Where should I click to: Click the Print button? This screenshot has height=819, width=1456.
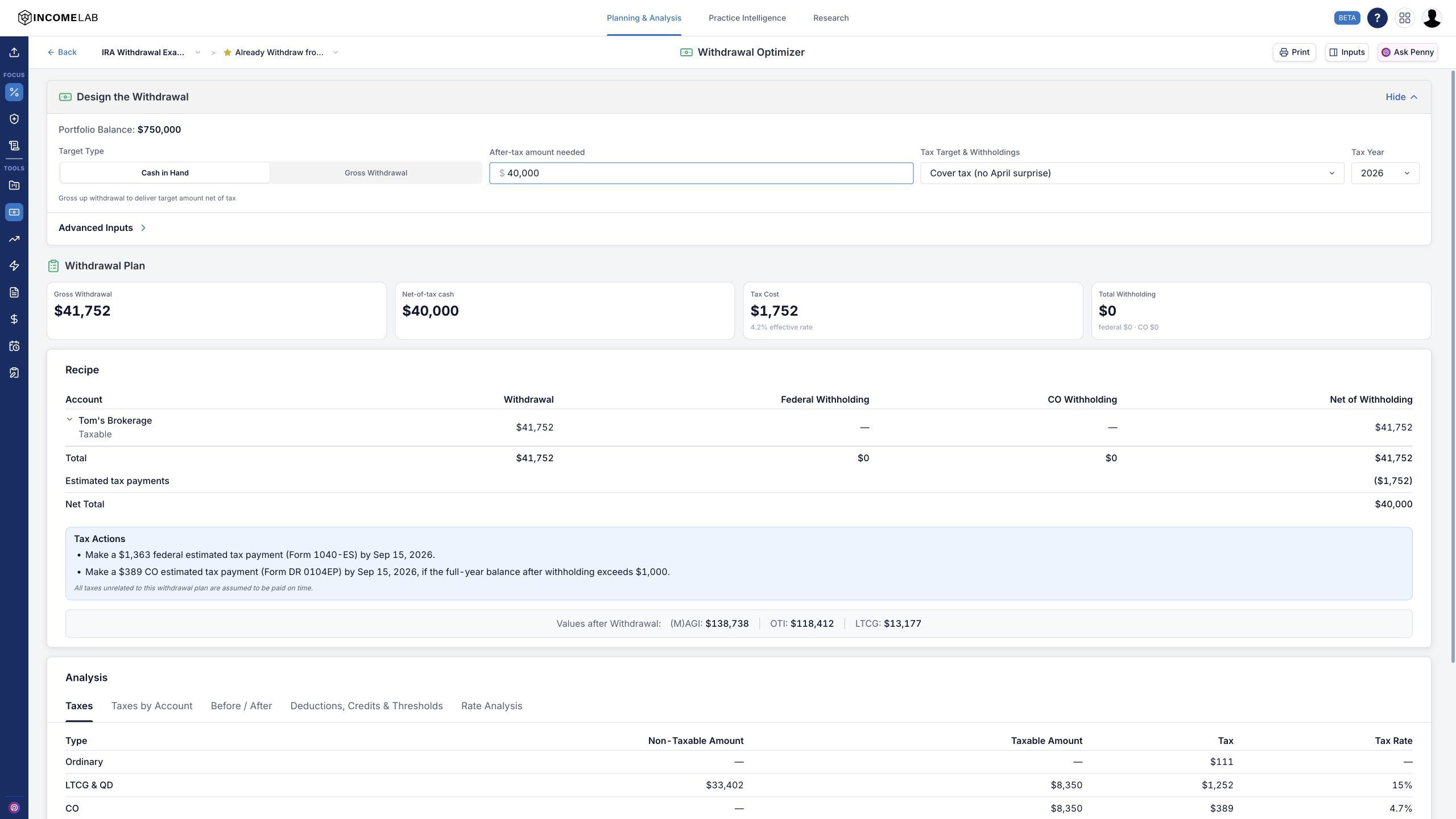[1294, 52]
